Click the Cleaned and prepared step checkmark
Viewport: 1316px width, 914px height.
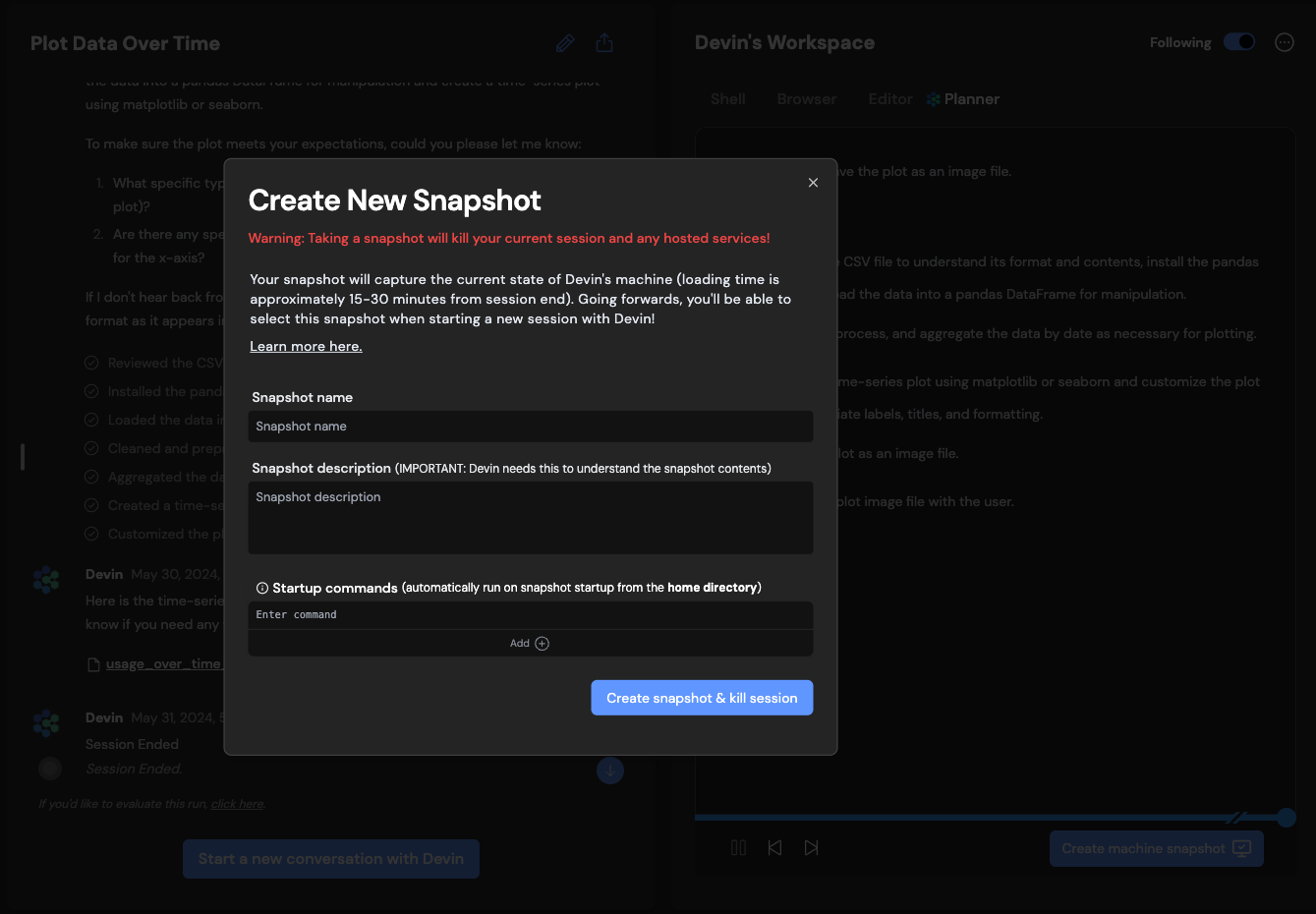coord(91,448)
